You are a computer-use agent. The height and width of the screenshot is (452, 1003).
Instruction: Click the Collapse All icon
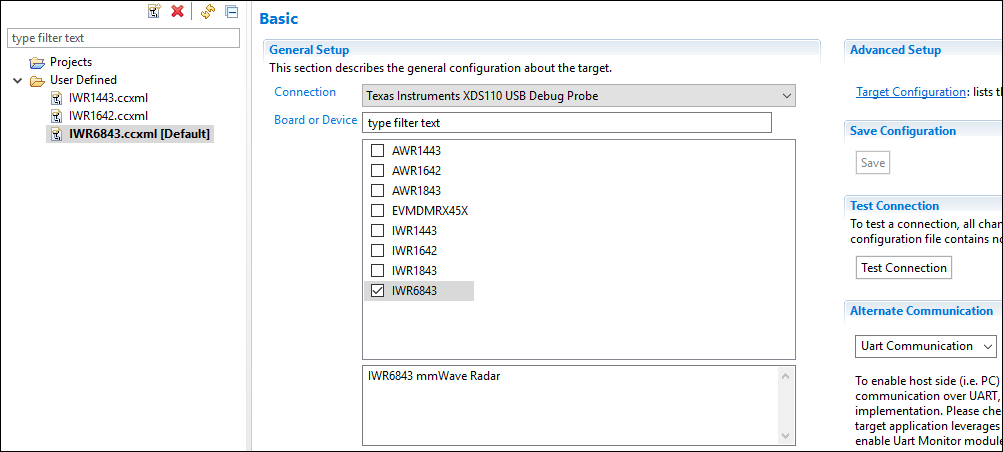point(231,11)
